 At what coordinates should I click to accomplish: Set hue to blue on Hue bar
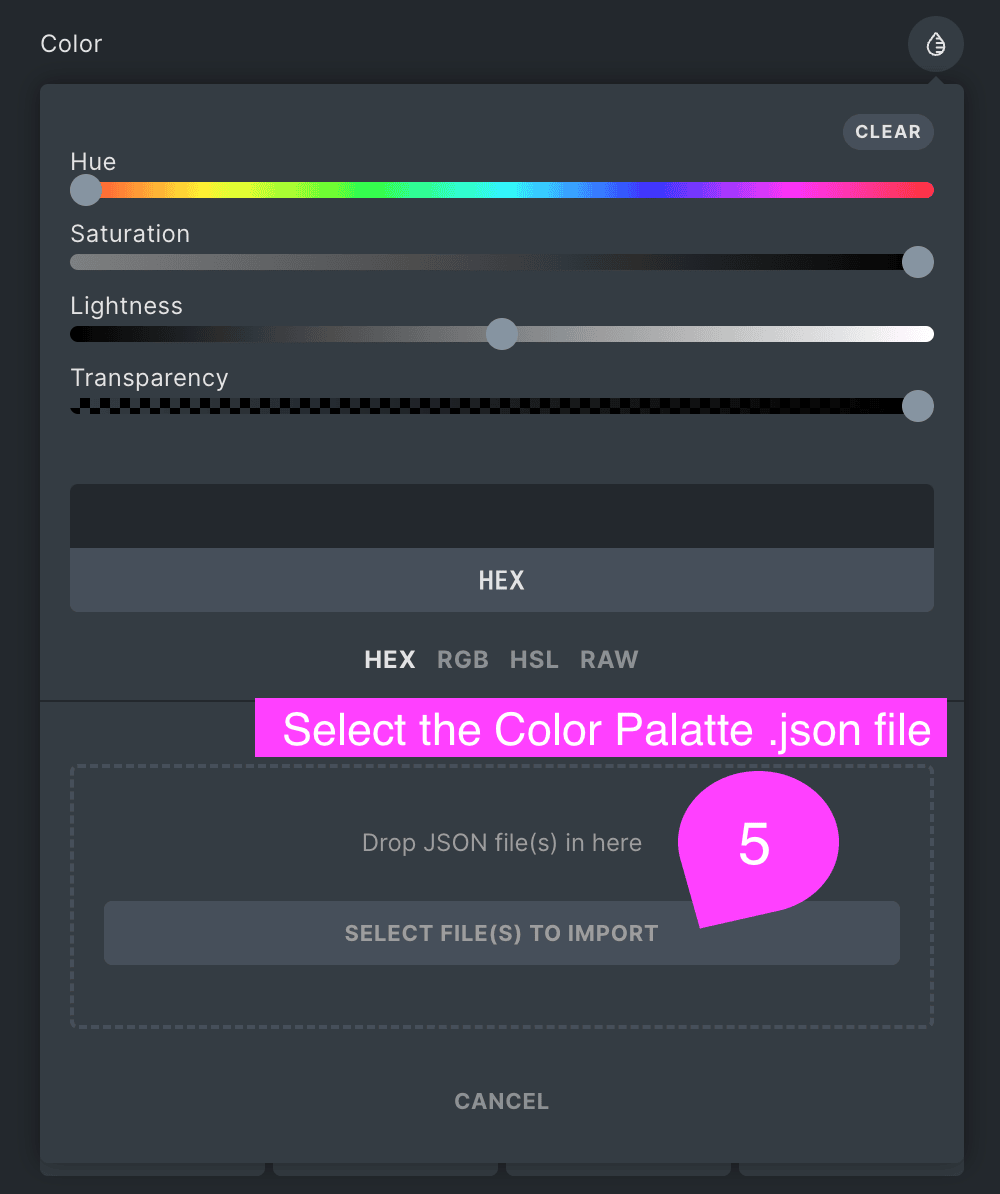647,190
